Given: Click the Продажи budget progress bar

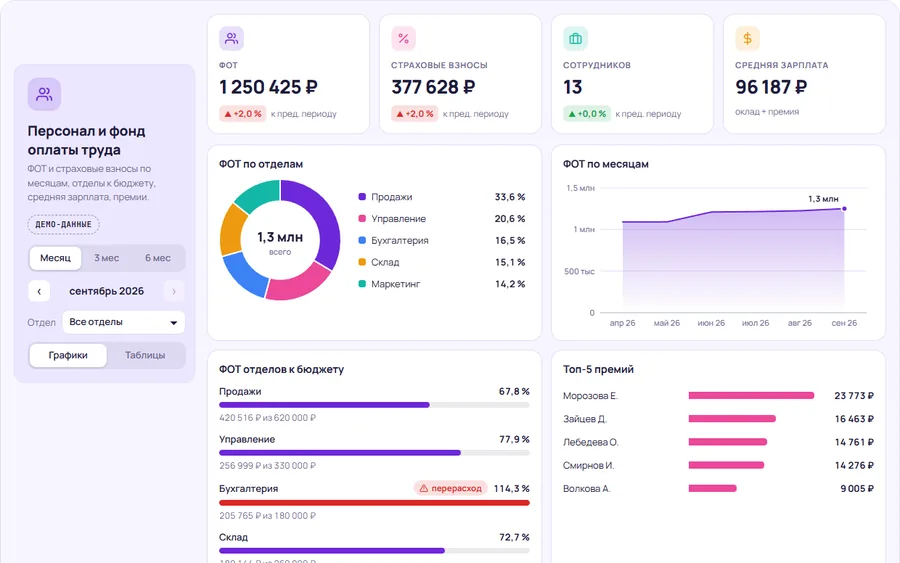Looking at the screenshot, I should pos(374,405).
